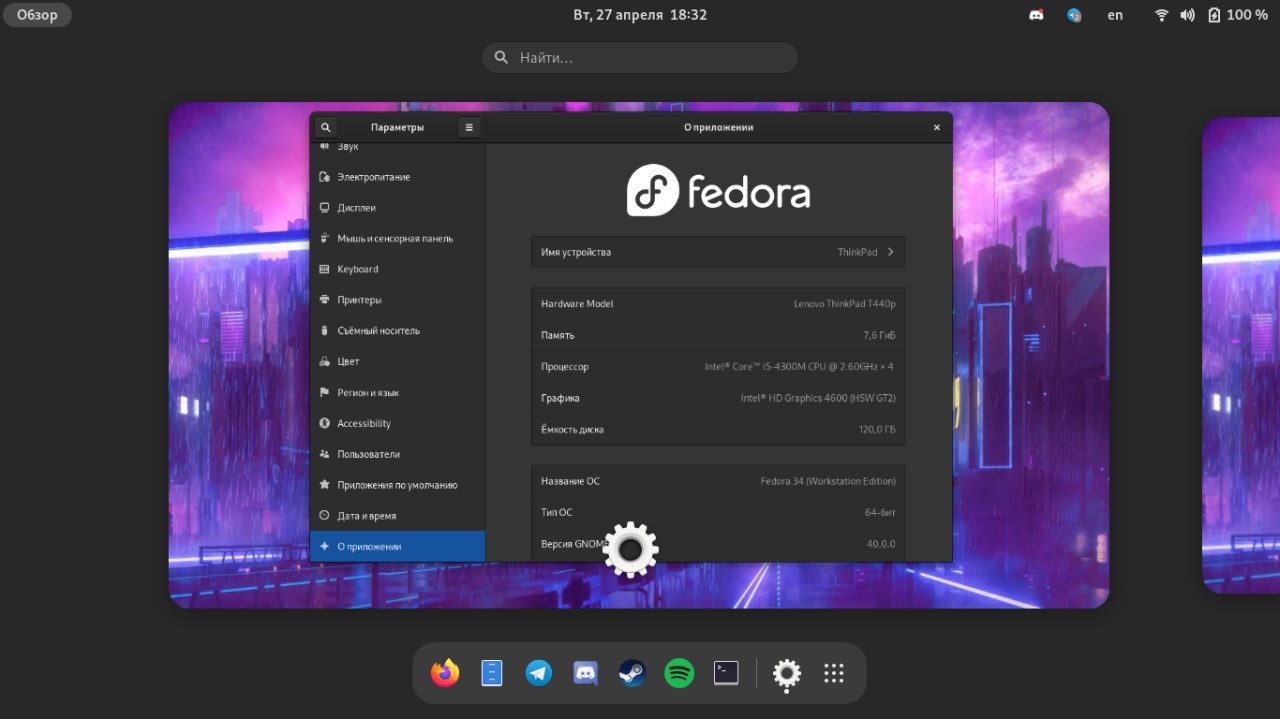The height and width of the screenshot is (719, 1280).
Task: Click the Fedora logo
Action: (x=718, y=190)
